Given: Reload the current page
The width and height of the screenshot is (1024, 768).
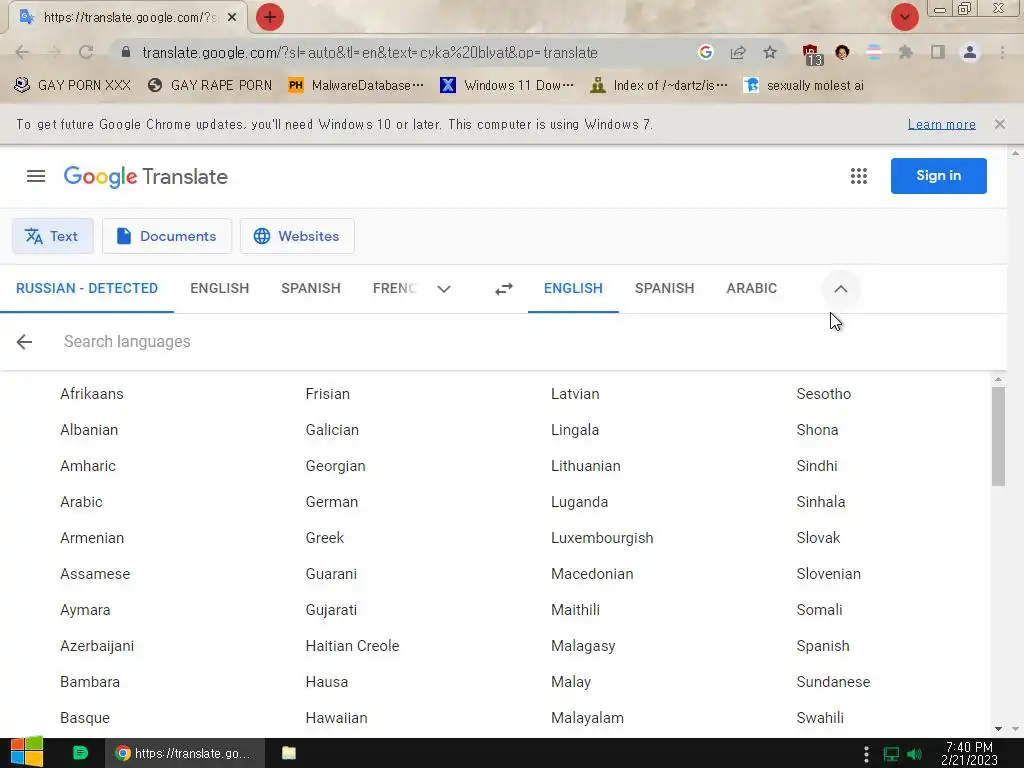Looking at the screenshot, I should point(86,52).
